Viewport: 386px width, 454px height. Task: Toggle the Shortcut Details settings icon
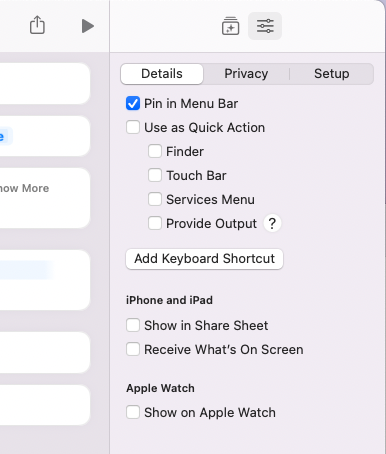pyautogui.click(x=265, y=26)
